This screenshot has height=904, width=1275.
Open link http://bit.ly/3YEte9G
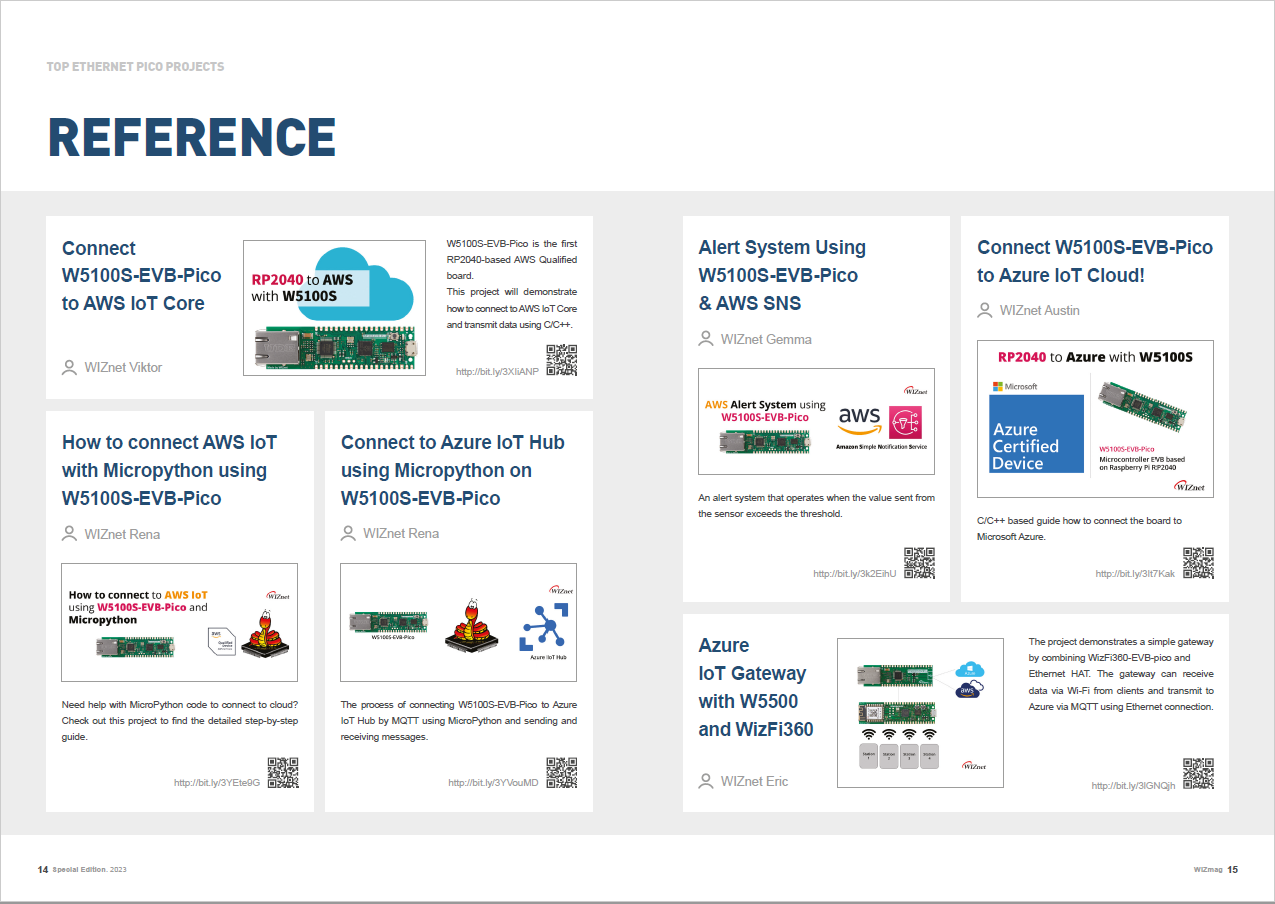(x=217, y=783)
